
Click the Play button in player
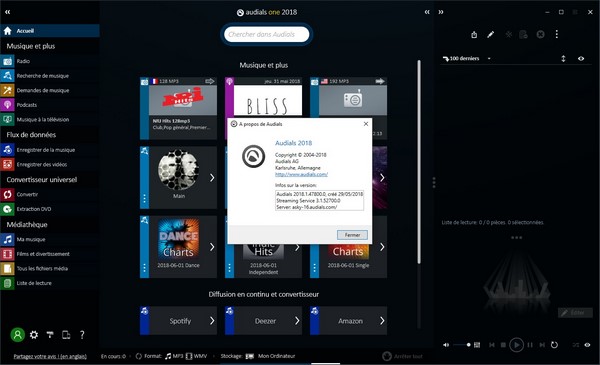point(517,345)
